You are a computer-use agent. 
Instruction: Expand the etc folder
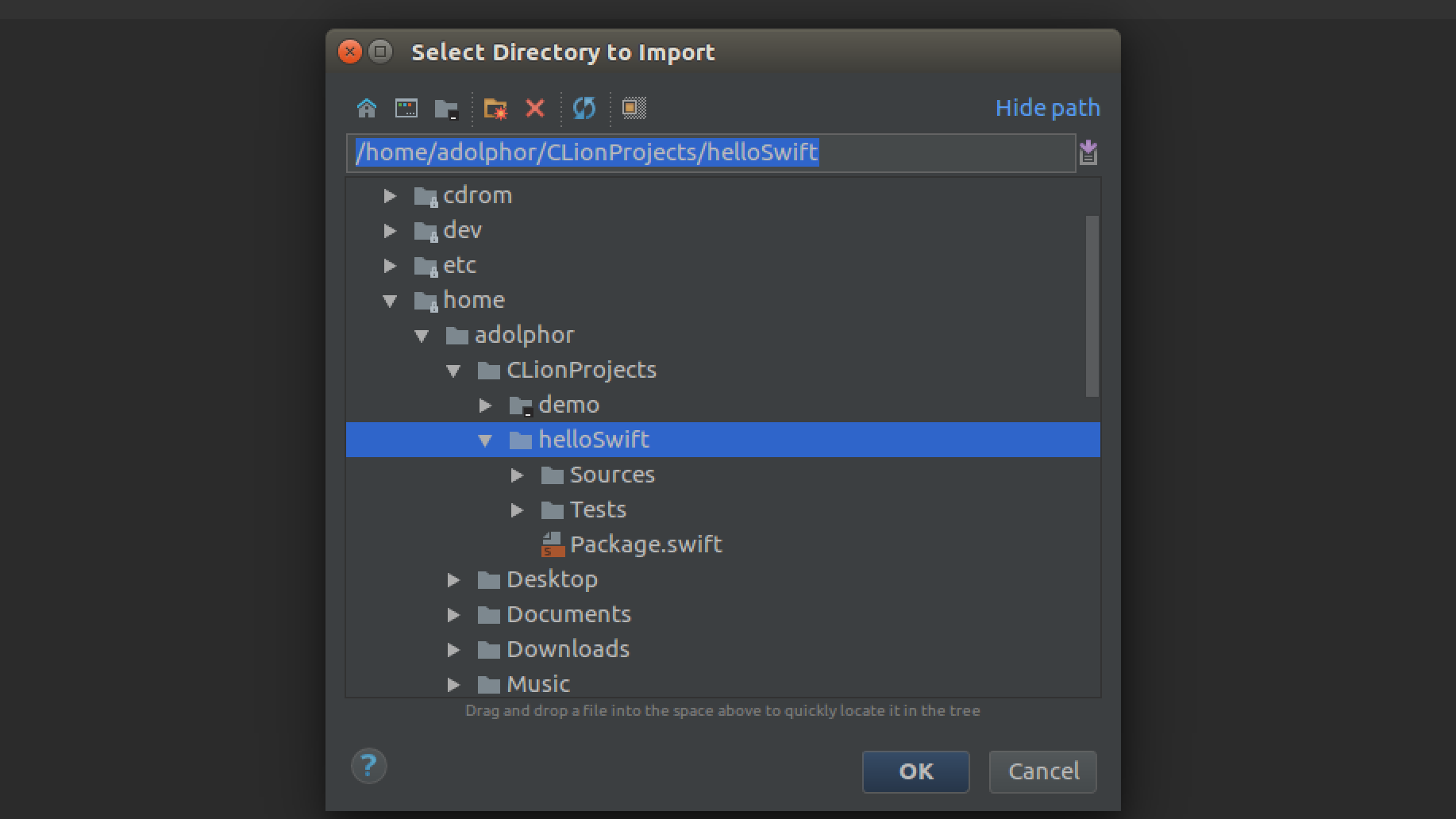[x=390, y=265]
